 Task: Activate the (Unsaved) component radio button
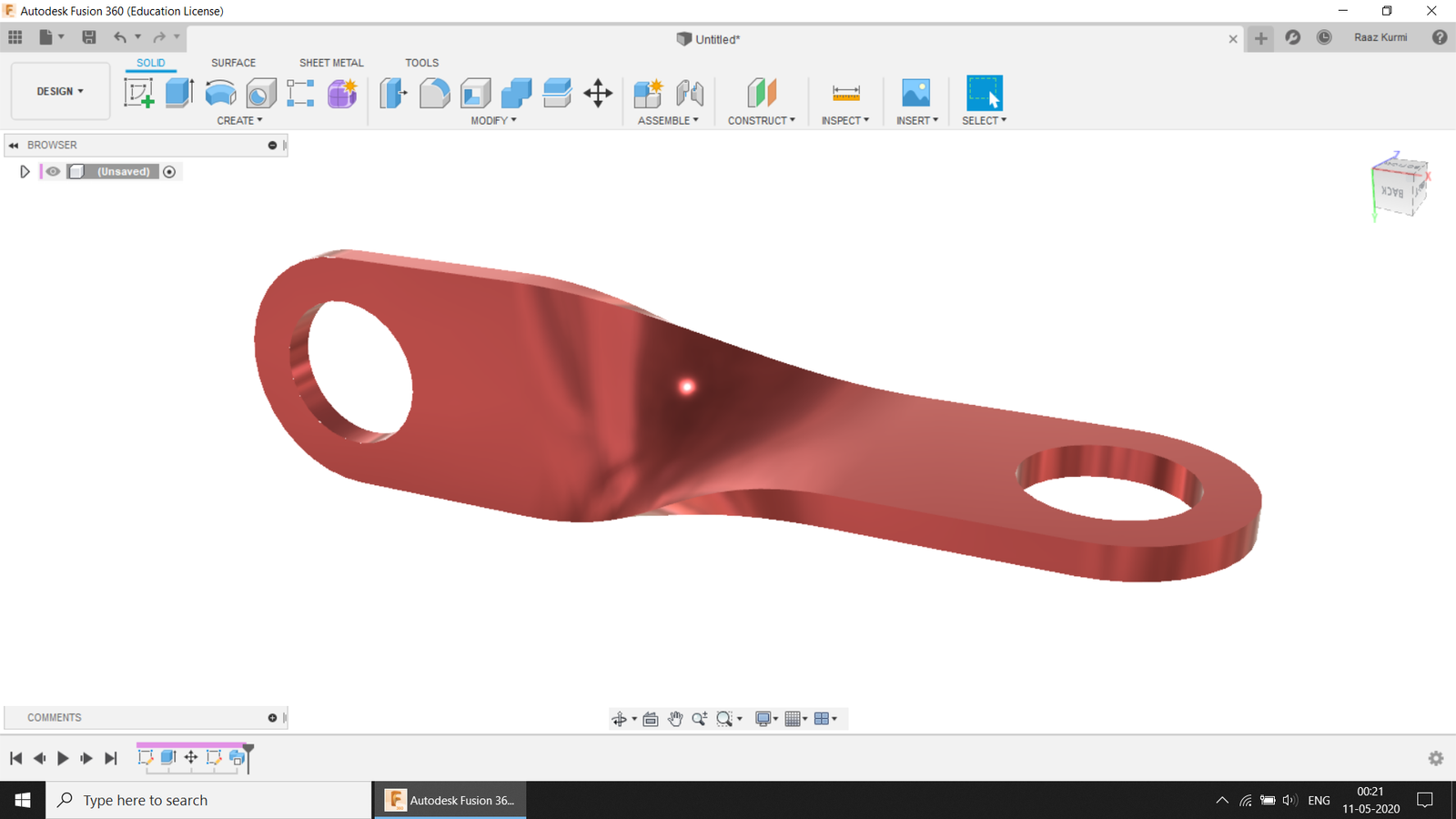[169, 172]
